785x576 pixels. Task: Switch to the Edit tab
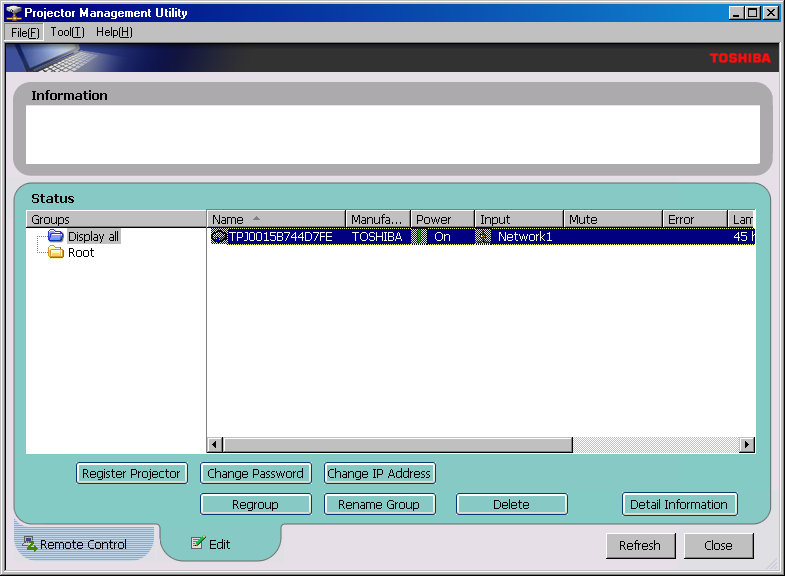[220, 544]
